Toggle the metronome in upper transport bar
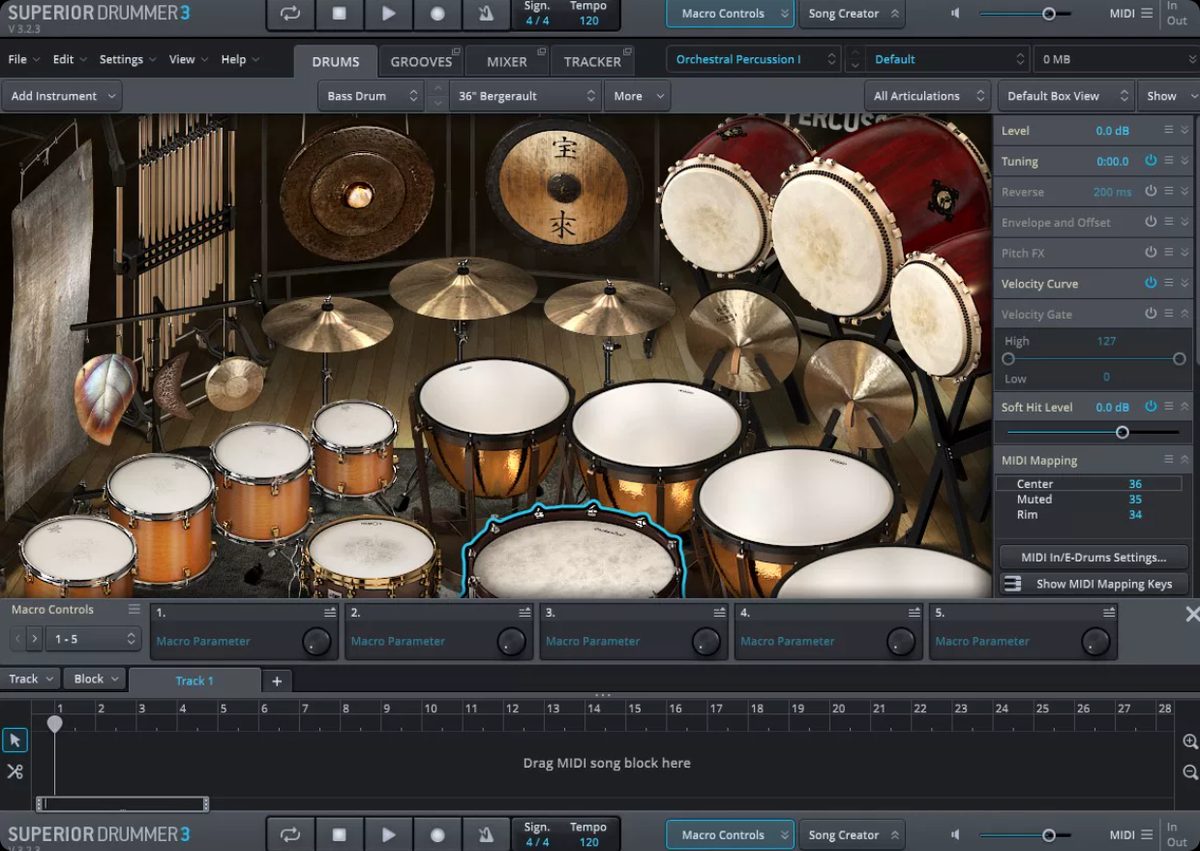Viewport: 1200px width, 851px height. click(486, 14)
